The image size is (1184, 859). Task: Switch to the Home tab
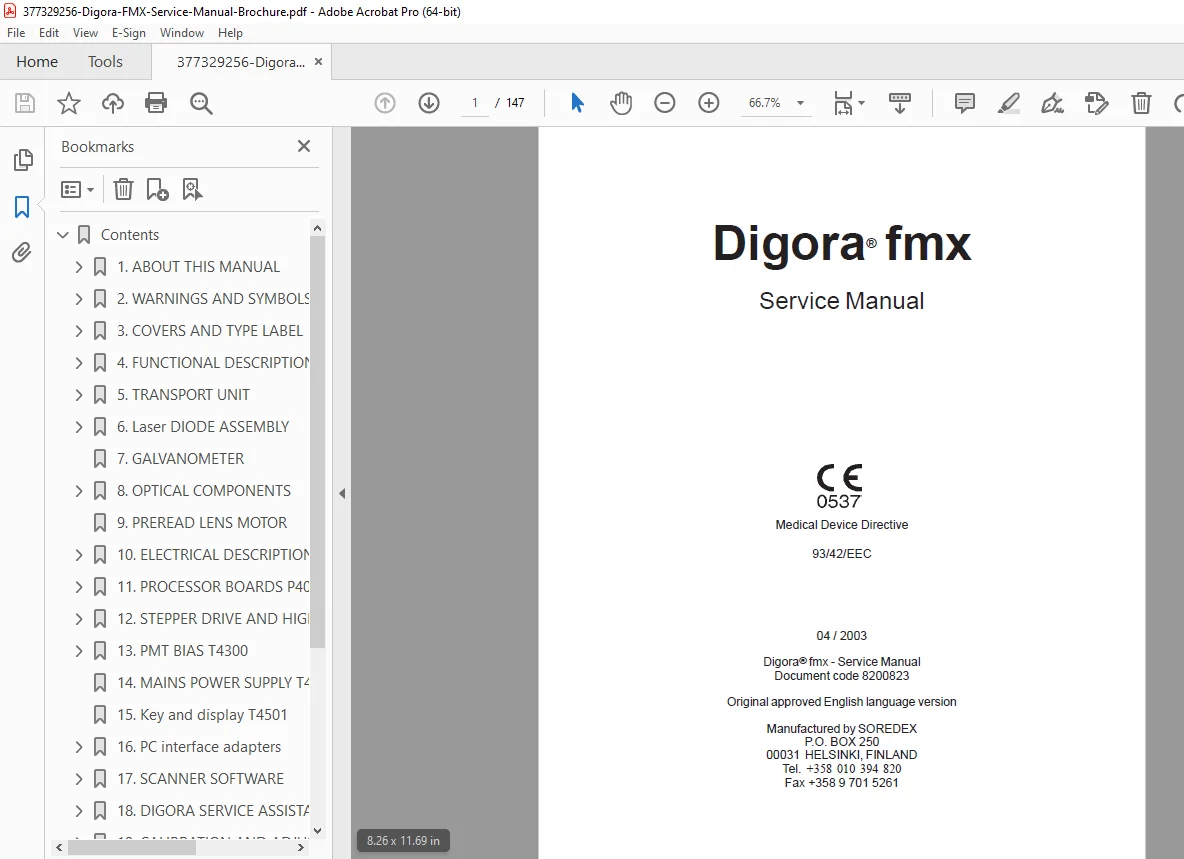point(37,61)
